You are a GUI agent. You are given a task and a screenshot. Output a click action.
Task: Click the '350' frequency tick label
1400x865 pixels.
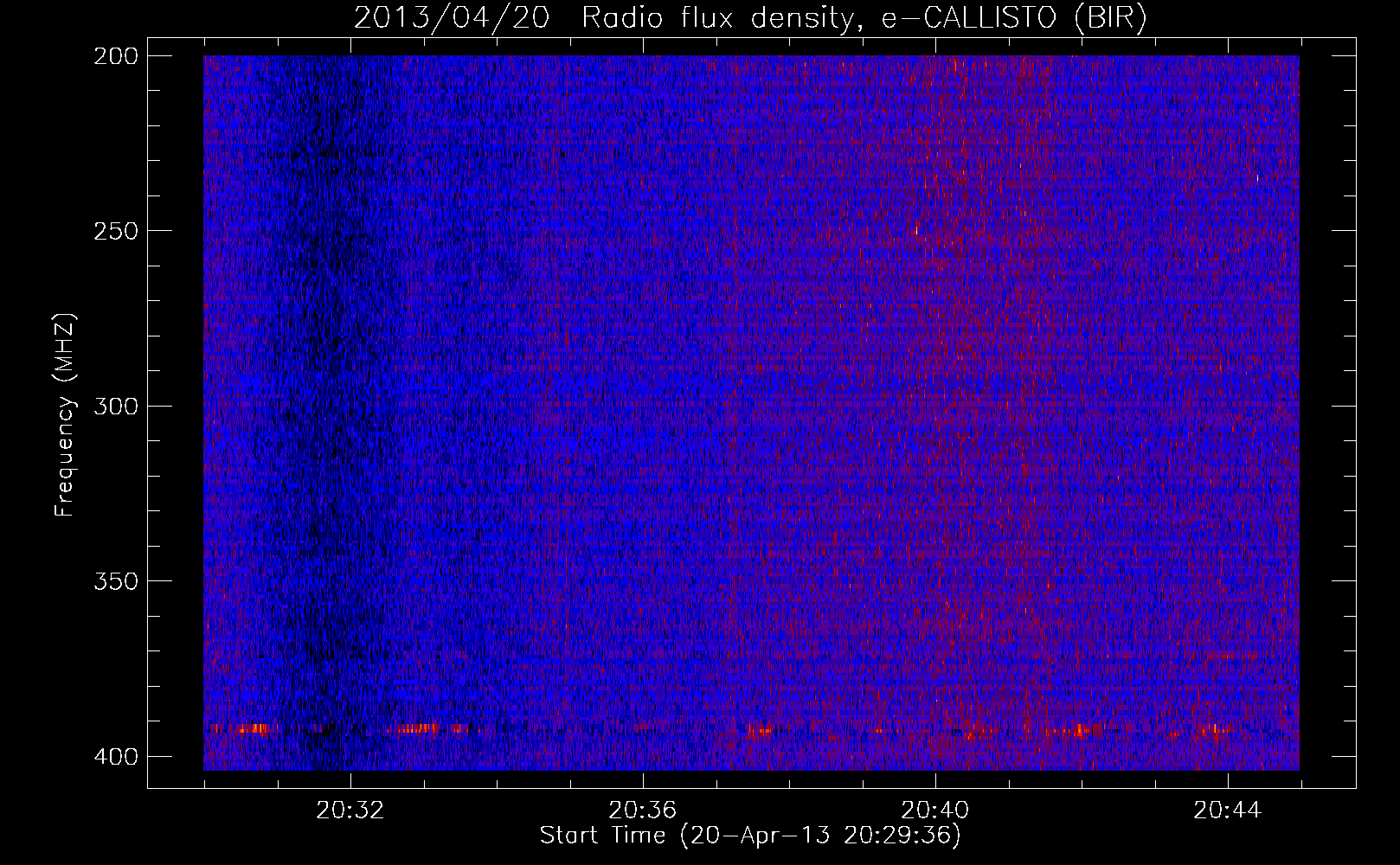coord(115,581)
